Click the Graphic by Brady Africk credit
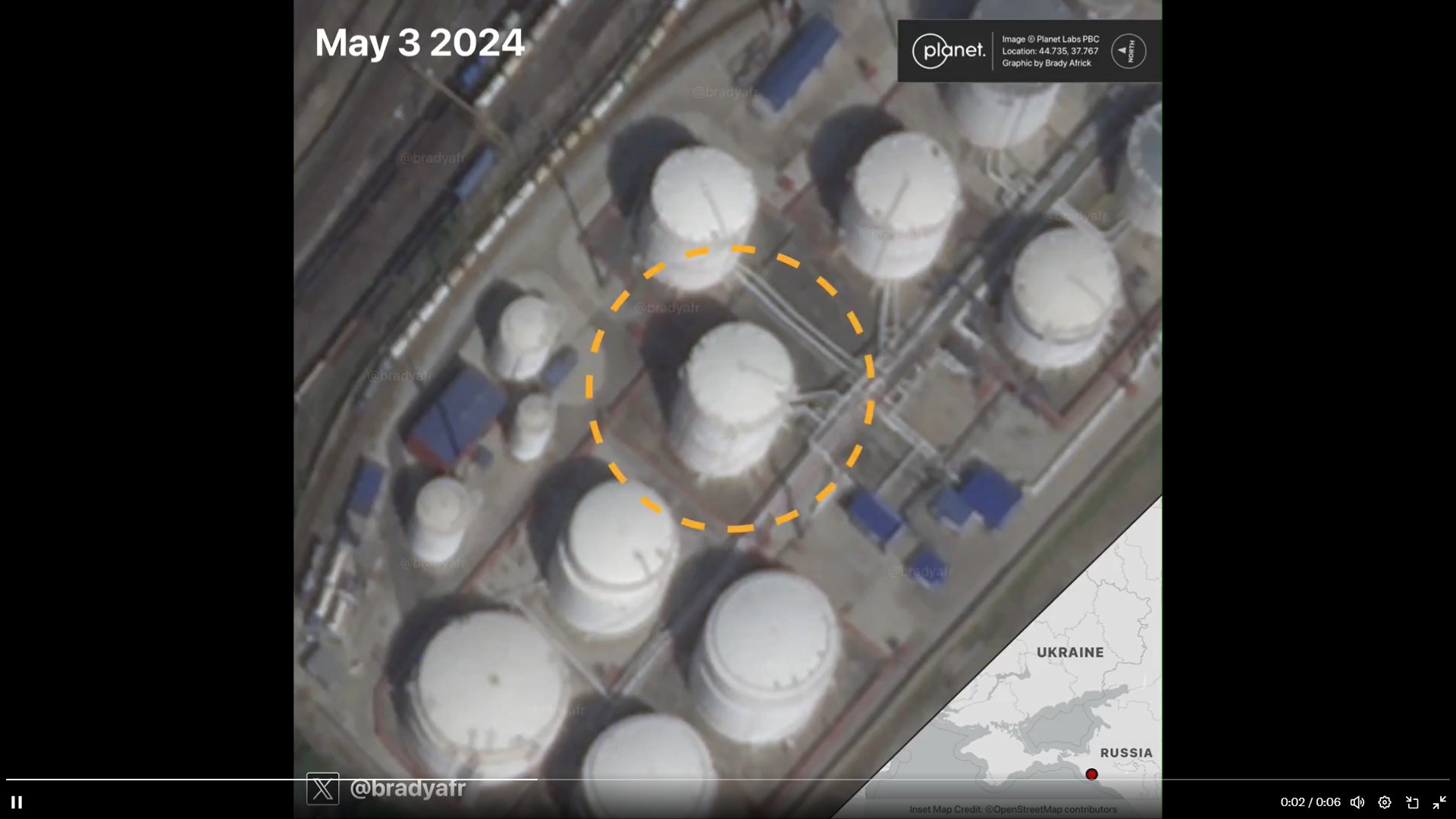 (1046, 63)
